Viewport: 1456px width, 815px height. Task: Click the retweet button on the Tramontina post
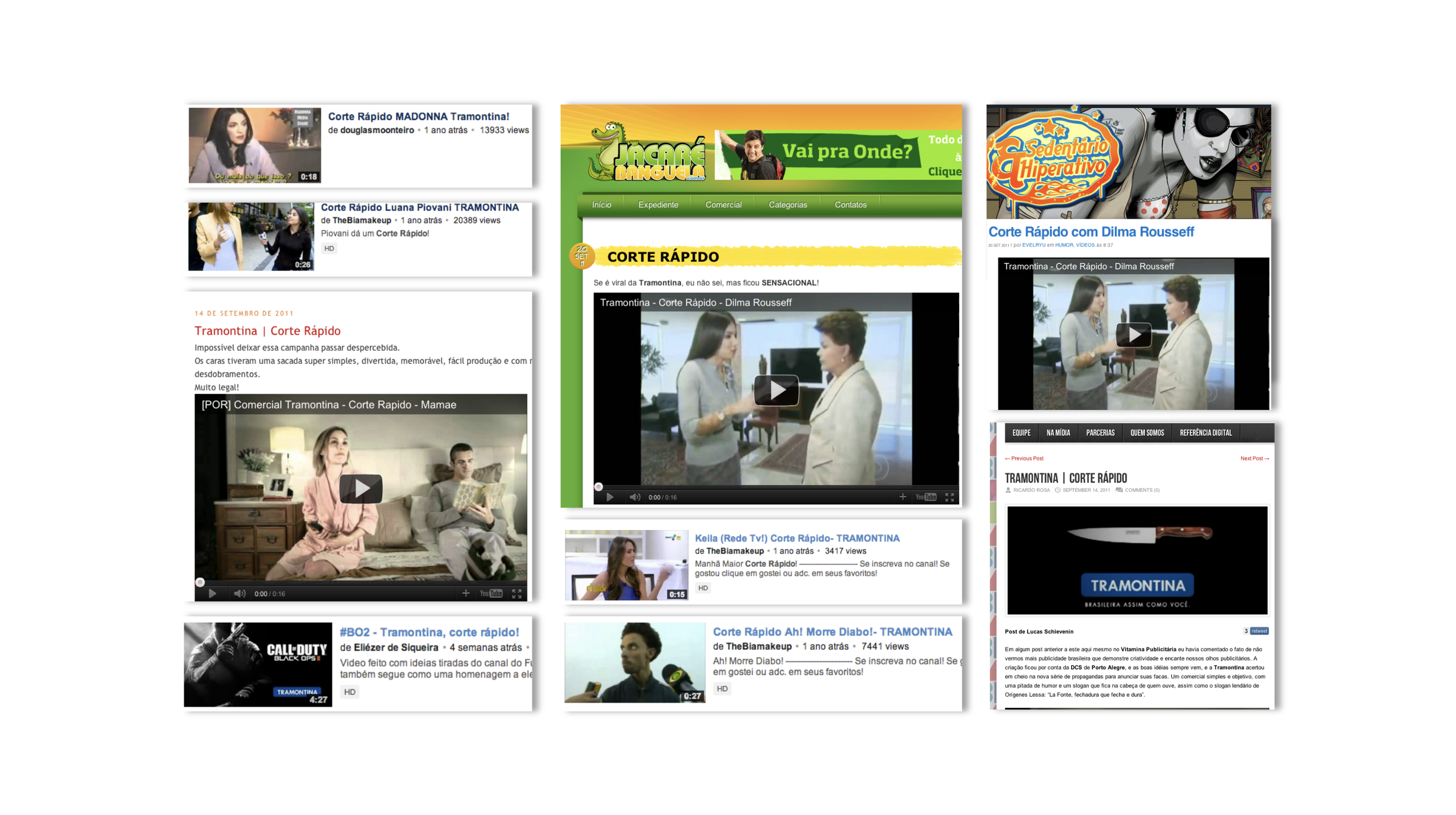pos(1259,631)
